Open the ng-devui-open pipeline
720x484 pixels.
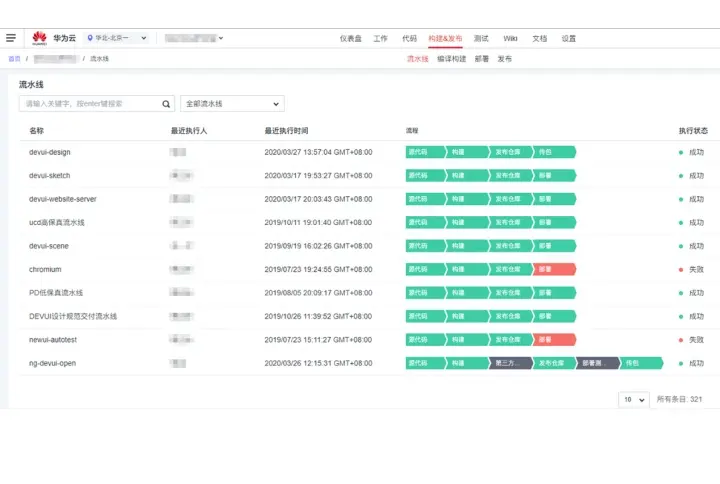click(52, 363)
